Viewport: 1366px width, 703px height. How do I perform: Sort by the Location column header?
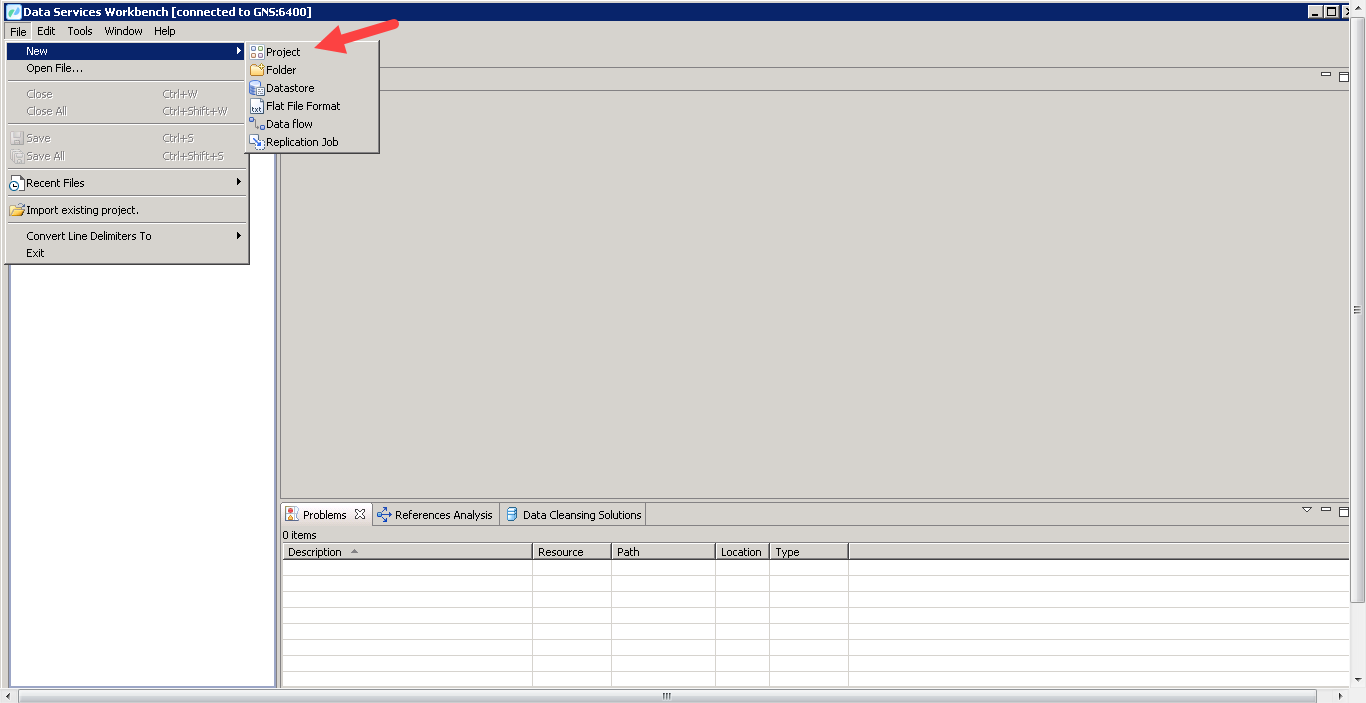click(x=742, y=552)
